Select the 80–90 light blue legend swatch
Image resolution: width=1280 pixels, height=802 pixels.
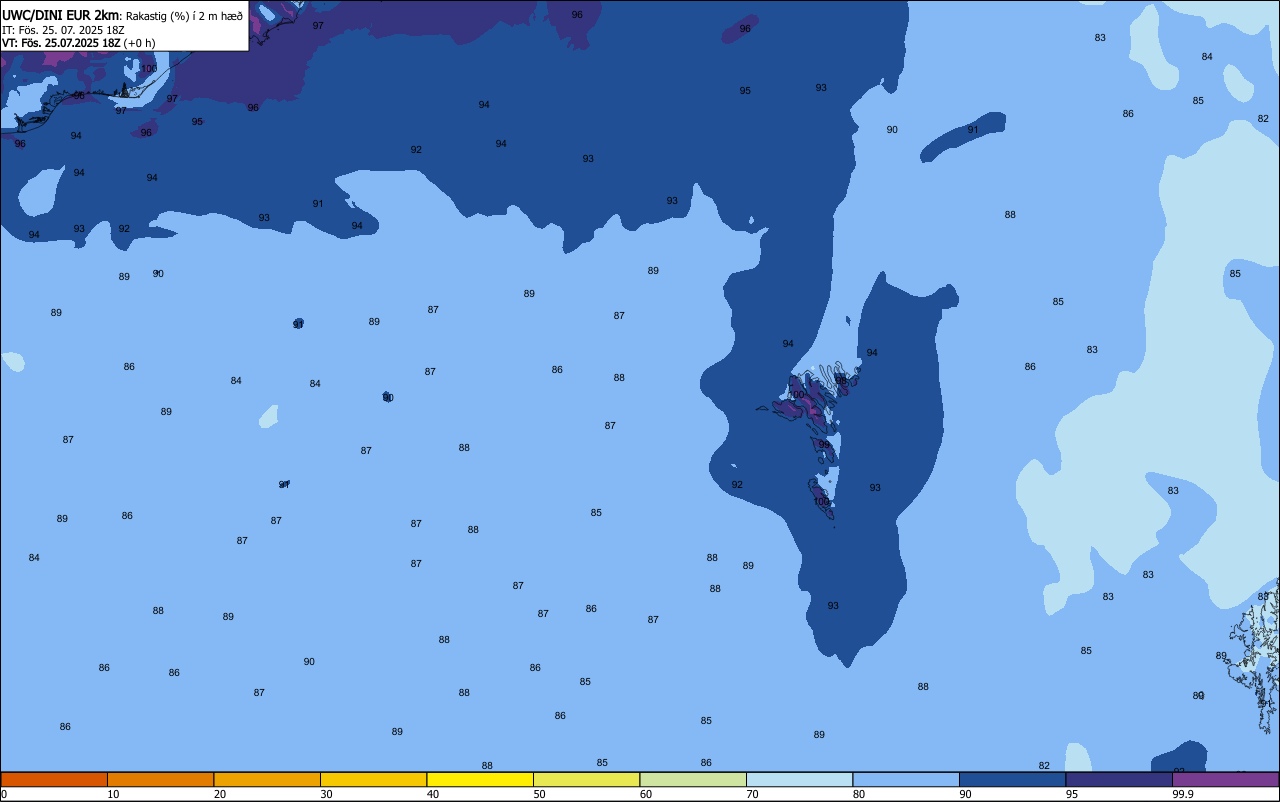tap(906, 779)
